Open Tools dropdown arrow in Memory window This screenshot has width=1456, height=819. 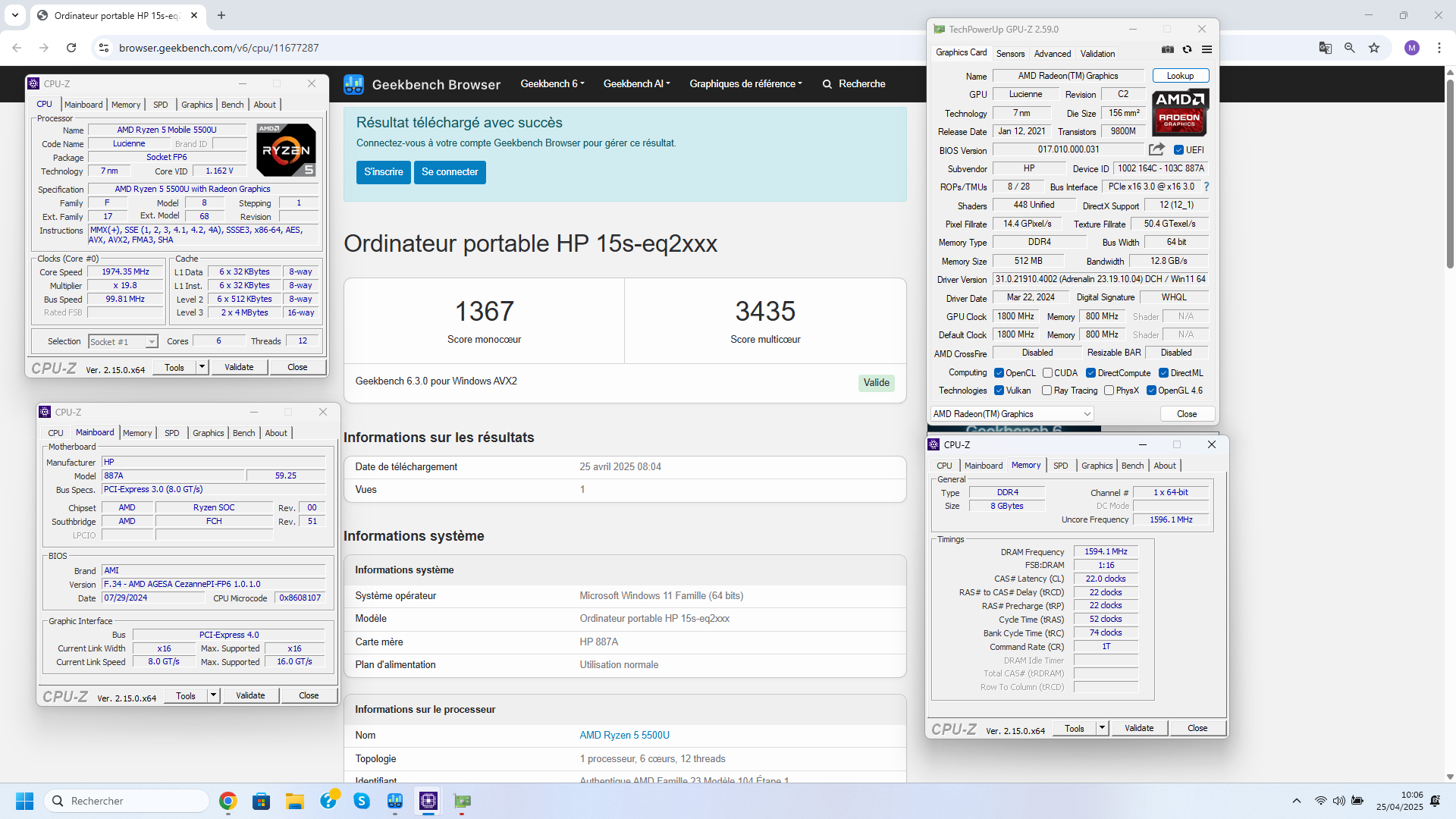[1102, 728]
